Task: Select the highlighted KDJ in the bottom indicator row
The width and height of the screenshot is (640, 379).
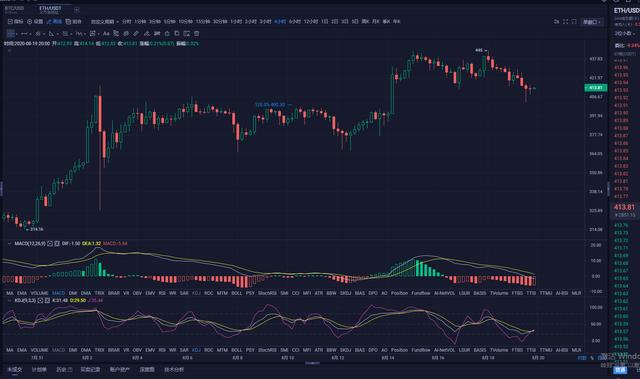Action: (196, 350)
